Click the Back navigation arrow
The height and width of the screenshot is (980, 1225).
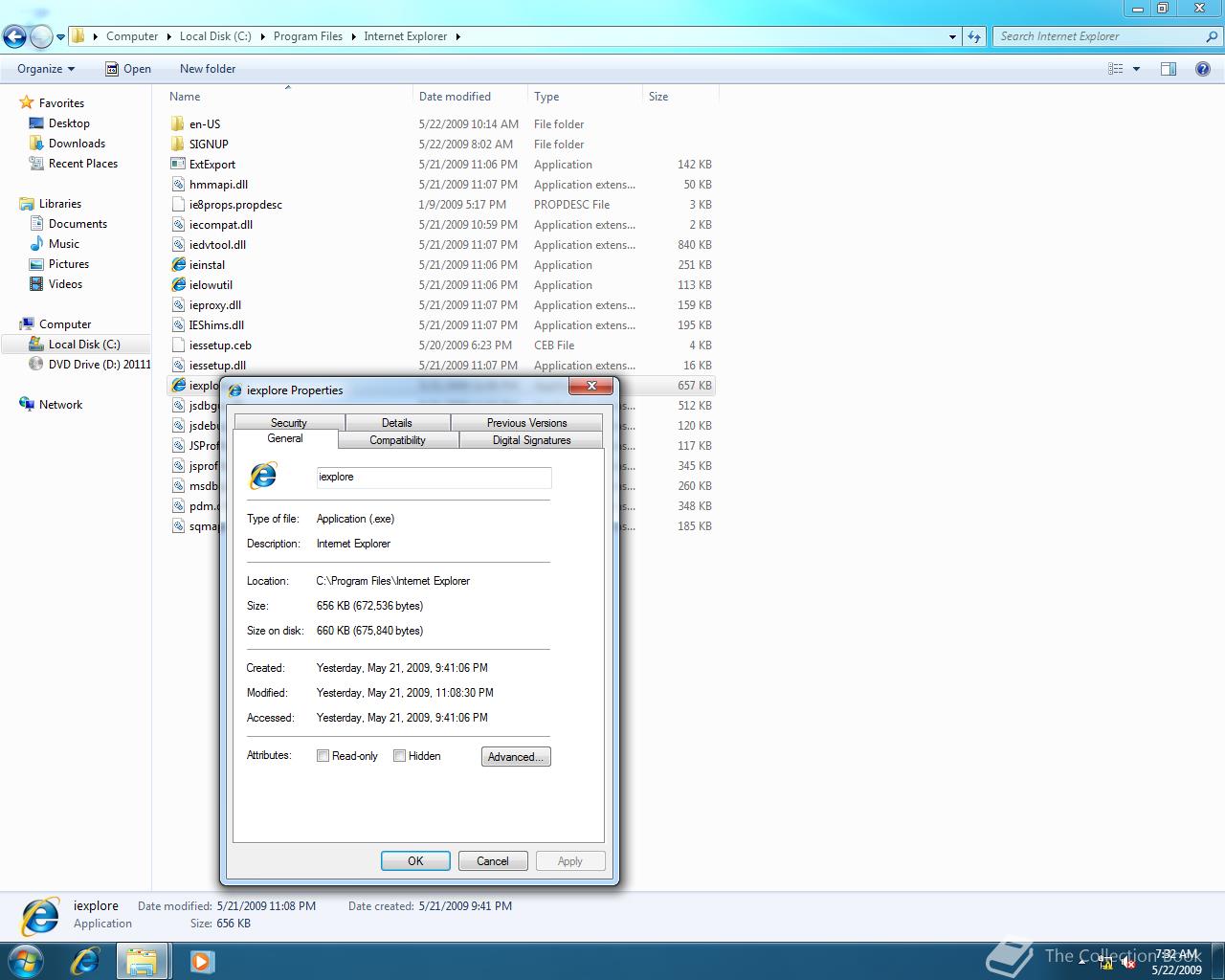[14, 36]
